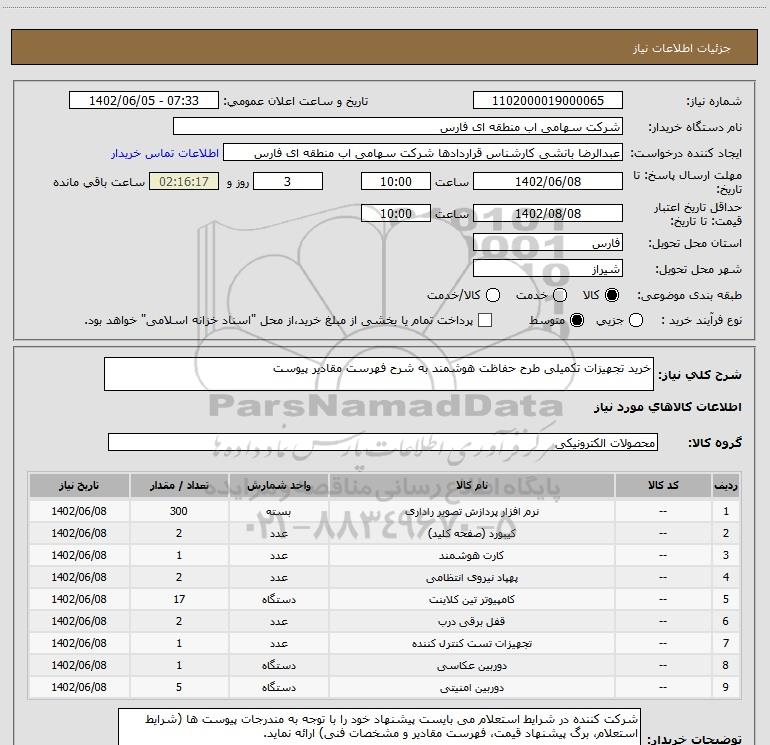
Task: Toggle the اسناد خزانه اسلامی payment checkbox
Action: pos(485,320)
